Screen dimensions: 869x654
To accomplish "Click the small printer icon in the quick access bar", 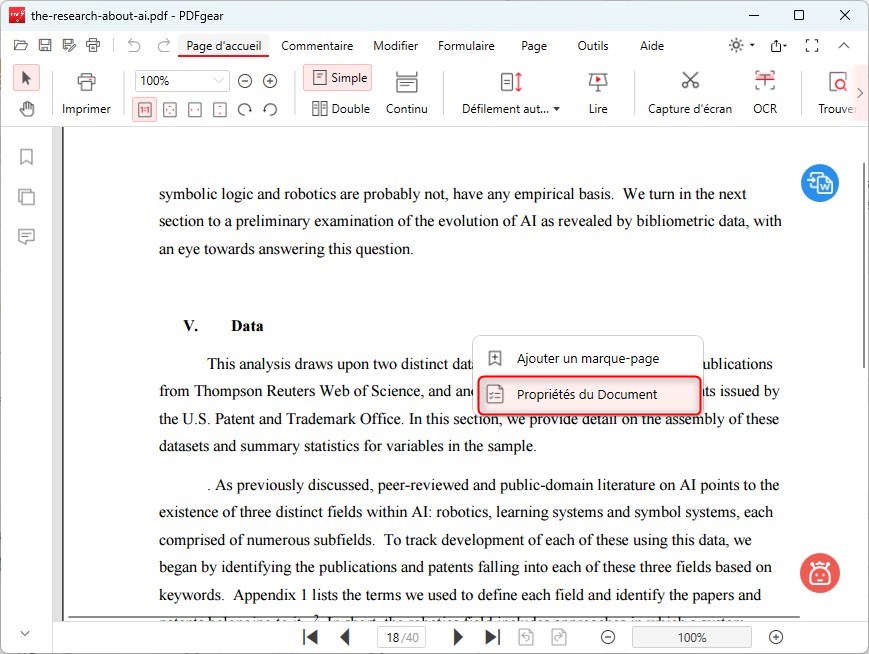I will tap(93, 45).
